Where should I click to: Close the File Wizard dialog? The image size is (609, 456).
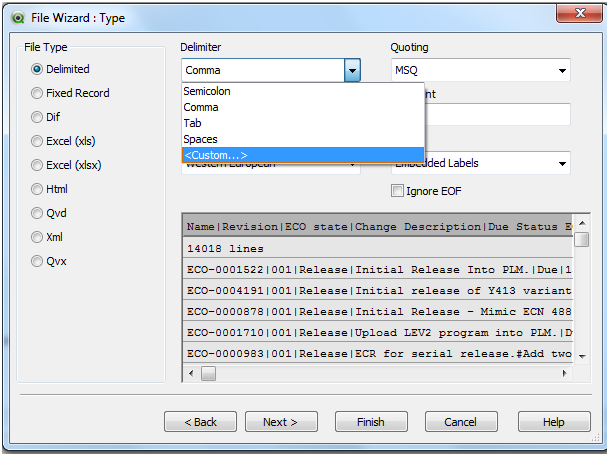coord(580,15)
